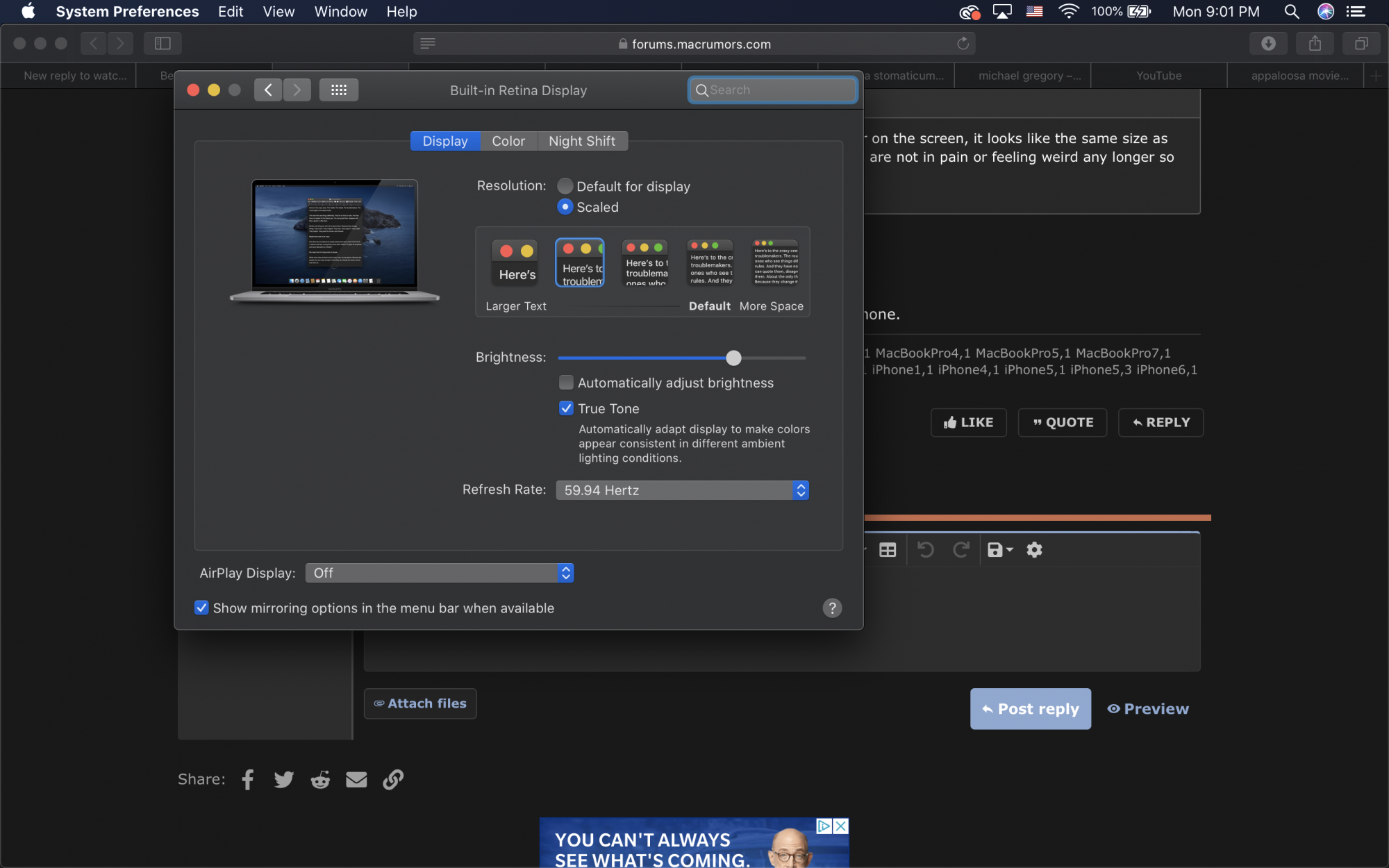The image size is (1389, 868).
Task: Select Default for display resolution
Action: click(564, 185)
